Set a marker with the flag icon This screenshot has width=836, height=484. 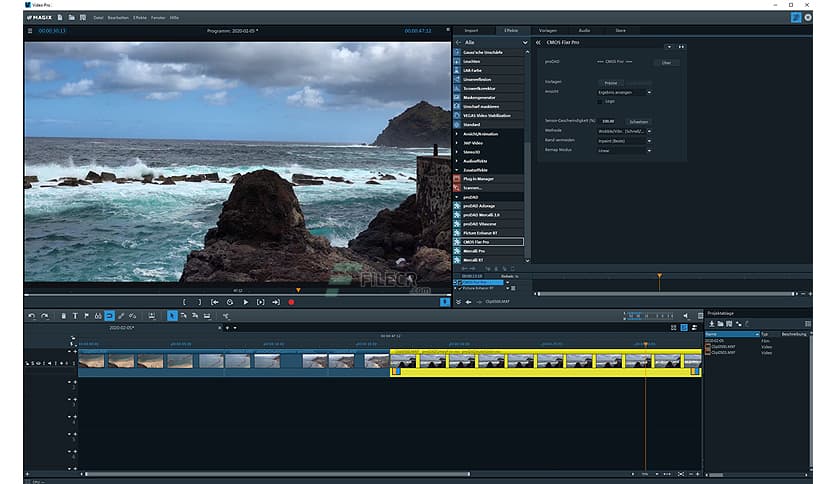tap(86, 316)
